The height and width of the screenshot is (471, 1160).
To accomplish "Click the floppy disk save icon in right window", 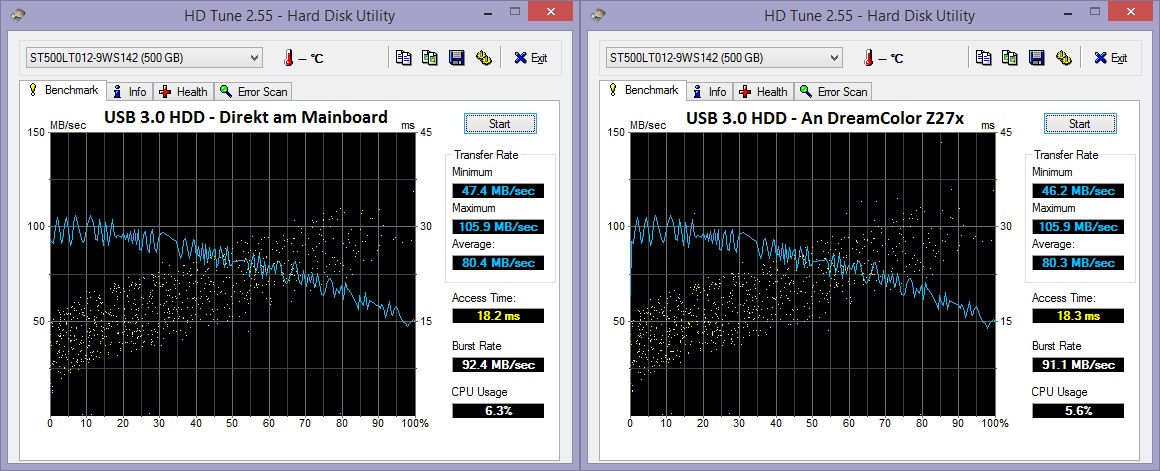I will pyautogui.click(x=1037, y=58).
